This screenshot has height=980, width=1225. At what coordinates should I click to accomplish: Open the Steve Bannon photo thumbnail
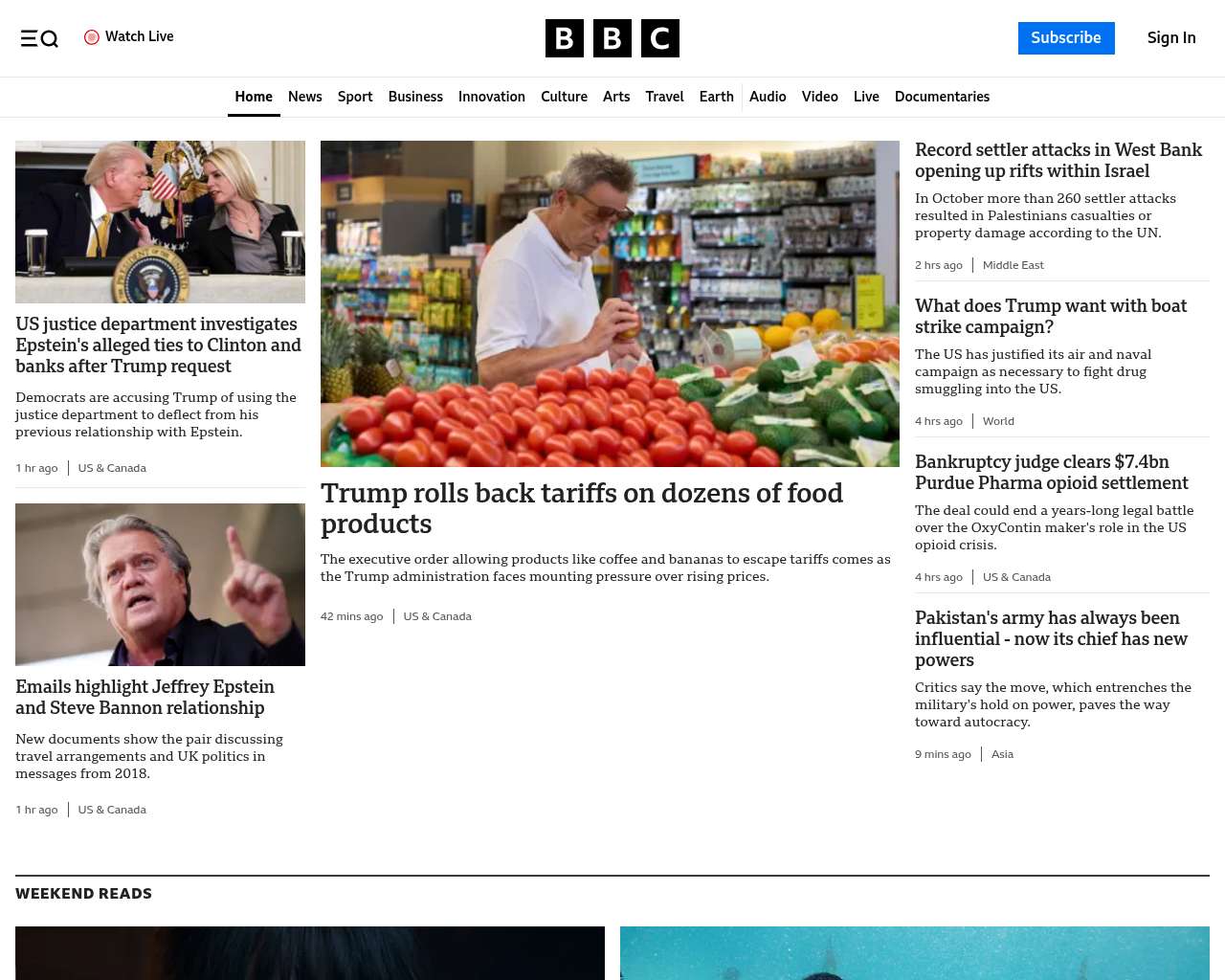pos(160,585)
